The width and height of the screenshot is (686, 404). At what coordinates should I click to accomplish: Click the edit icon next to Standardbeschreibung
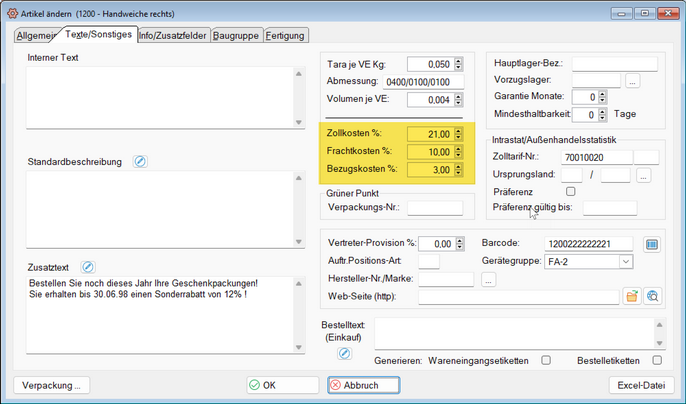coord(141,161)
